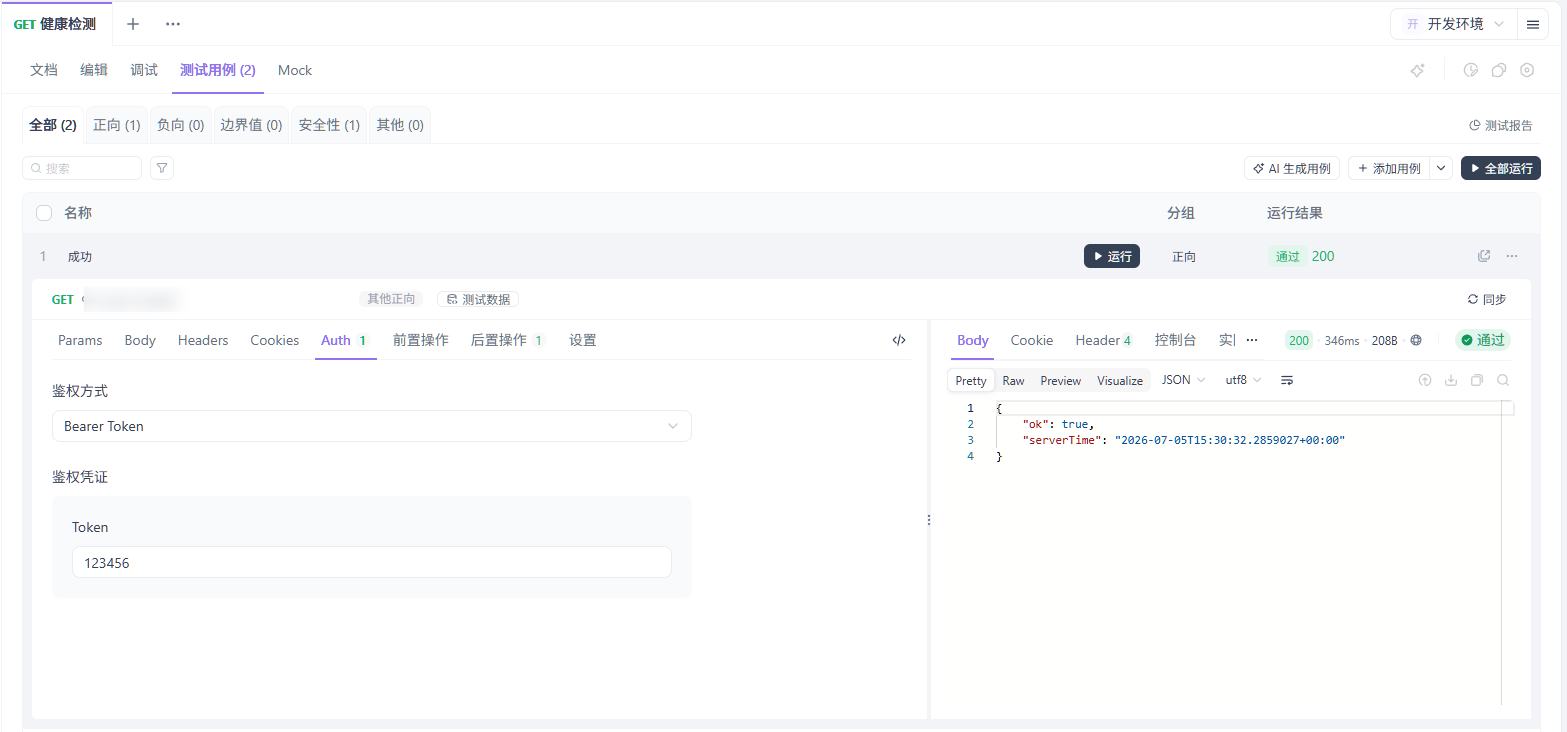Screen dimensions: 1567x732
Task: Open the request Cookies tab
Action: point(275,340)
